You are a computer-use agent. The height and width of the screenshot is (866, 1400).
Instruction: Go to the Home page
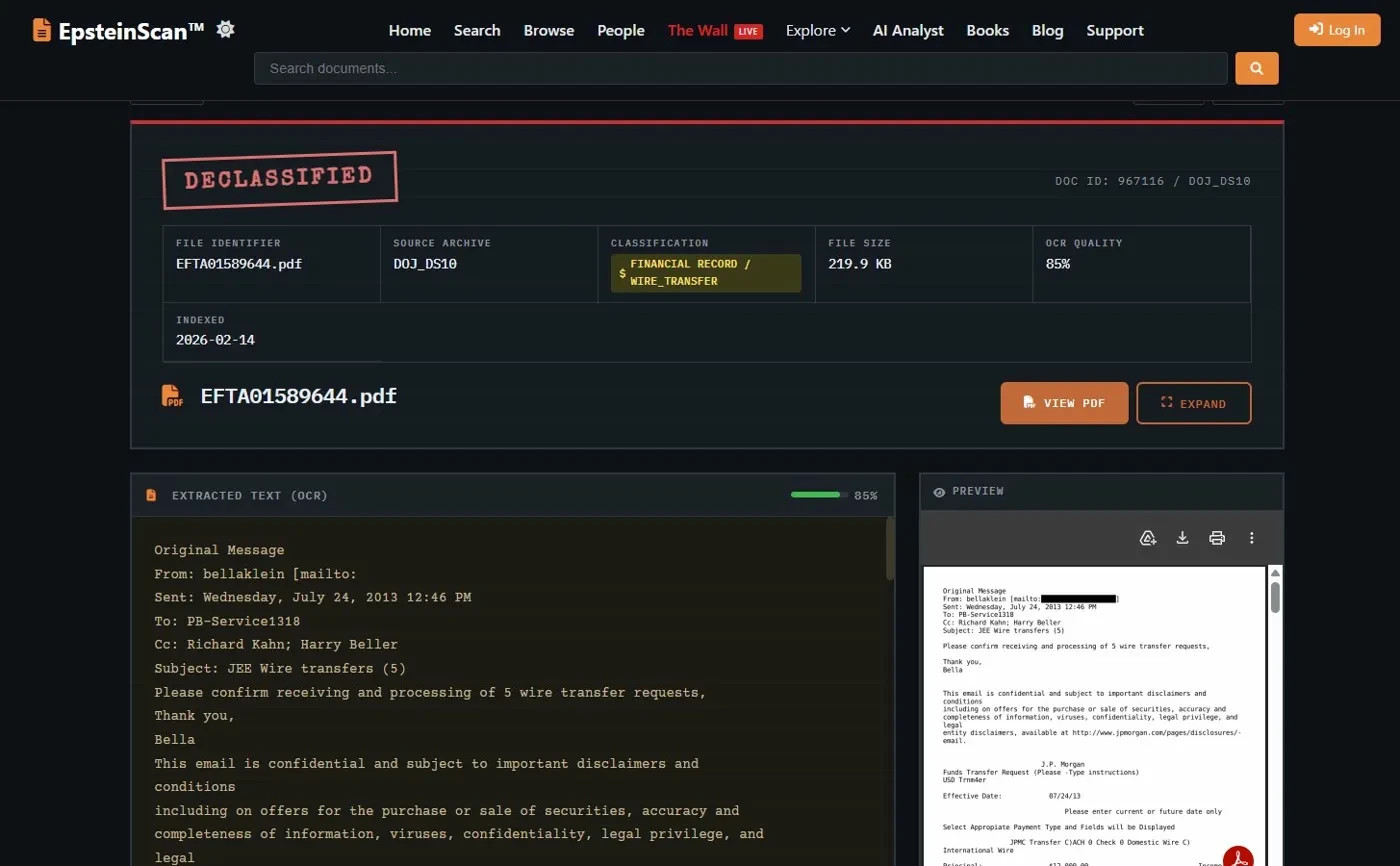tap(410, 30)
